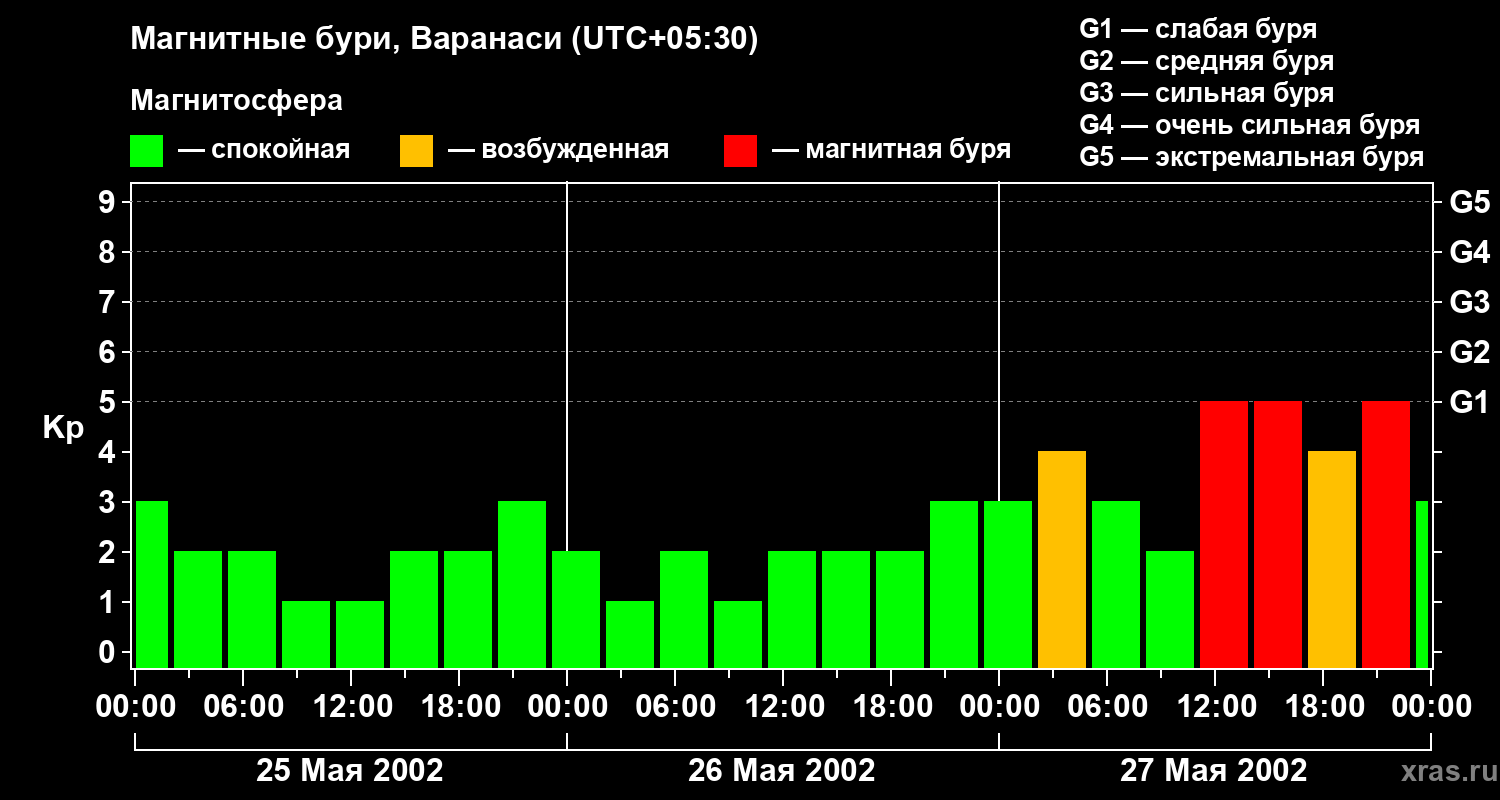Select the orange Kp 4 bar near 03:00 on 27 May

[x=1062, y=560]
